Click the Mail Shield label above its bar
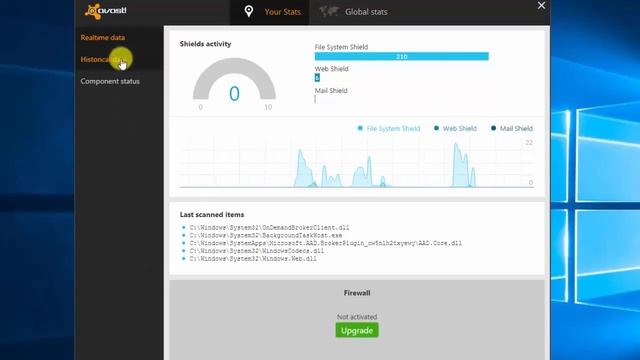The width and height of the screenshot is (640, 360). tap(331, 91)
